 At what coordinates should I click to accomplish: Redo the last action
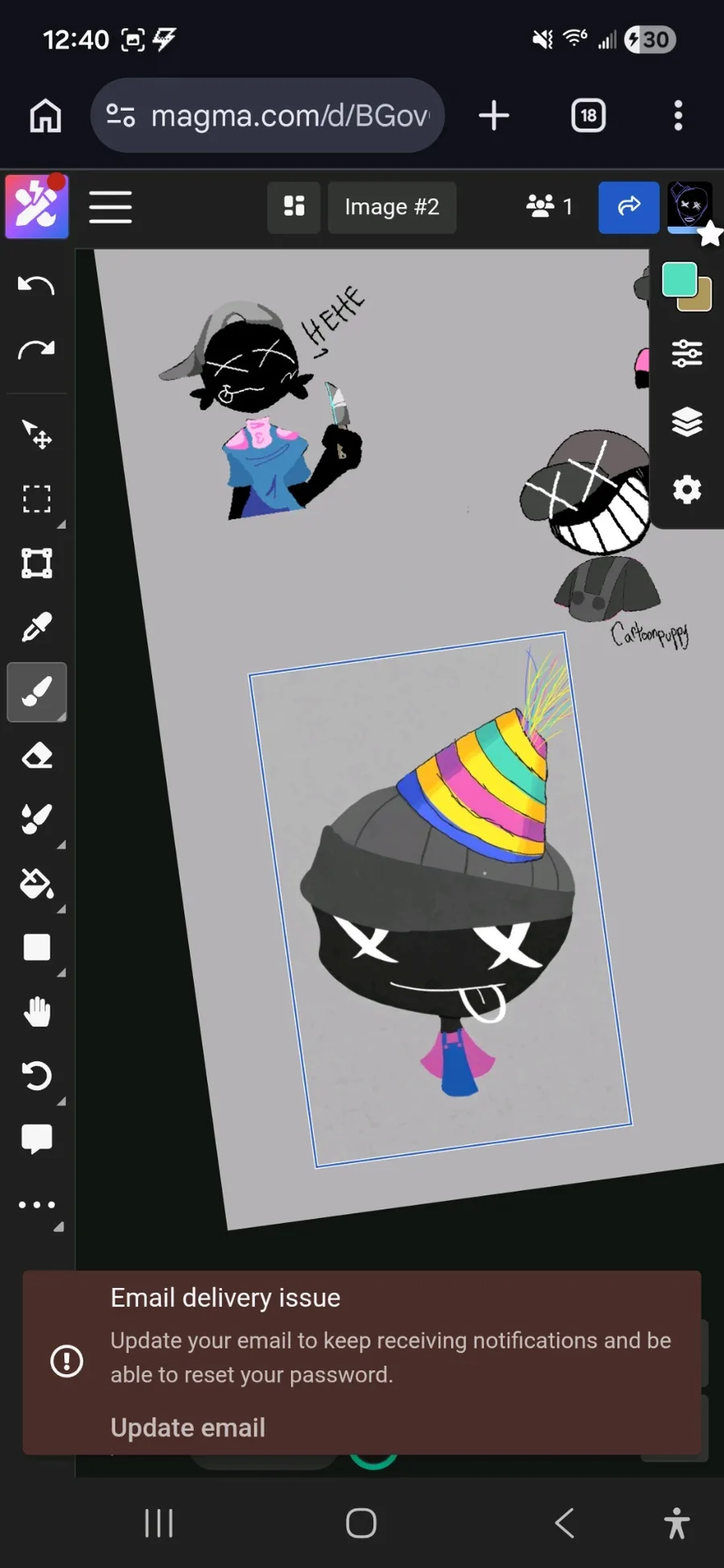(36, 349)
